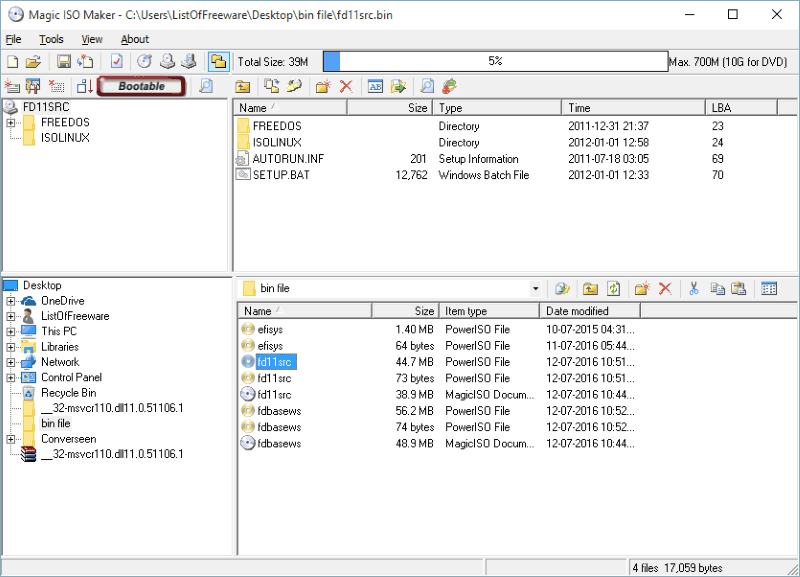
Task: Click the tools icon below the New icon
Action: (x=33, y=86)
